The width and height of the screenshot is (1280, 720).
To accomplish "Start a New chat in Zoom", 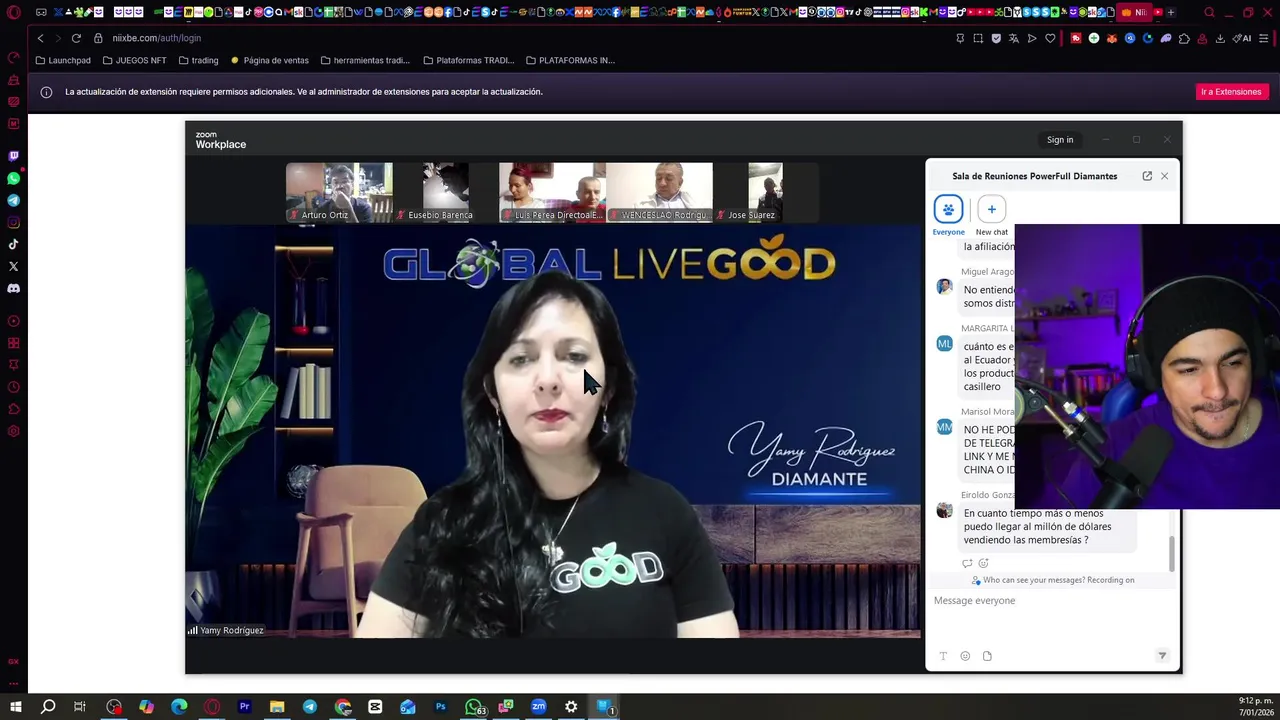I will click(991, 215).
